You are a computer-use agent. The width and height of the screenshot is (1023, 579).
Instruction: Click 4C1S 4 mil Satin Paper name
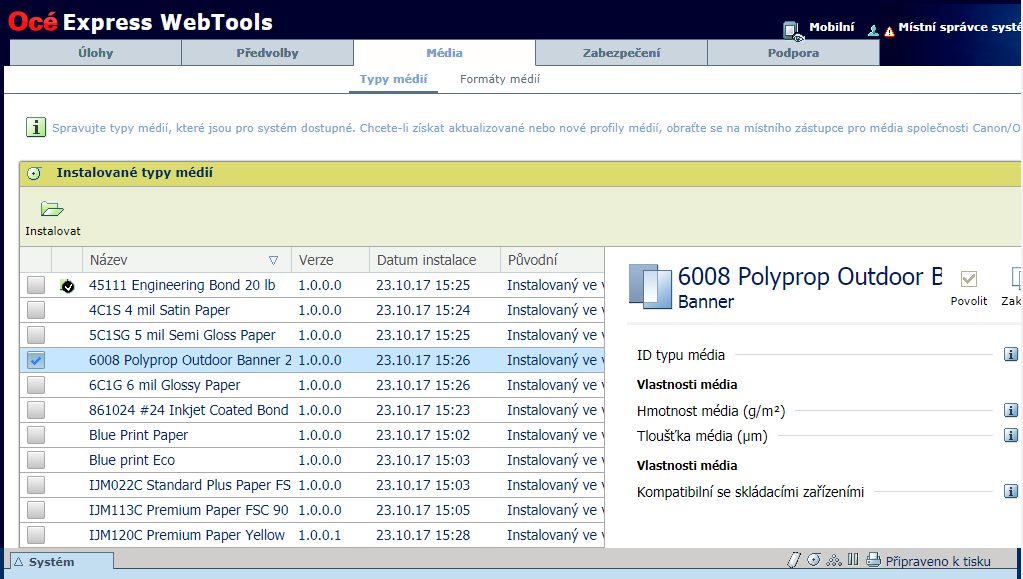click(x=159, y=310)
